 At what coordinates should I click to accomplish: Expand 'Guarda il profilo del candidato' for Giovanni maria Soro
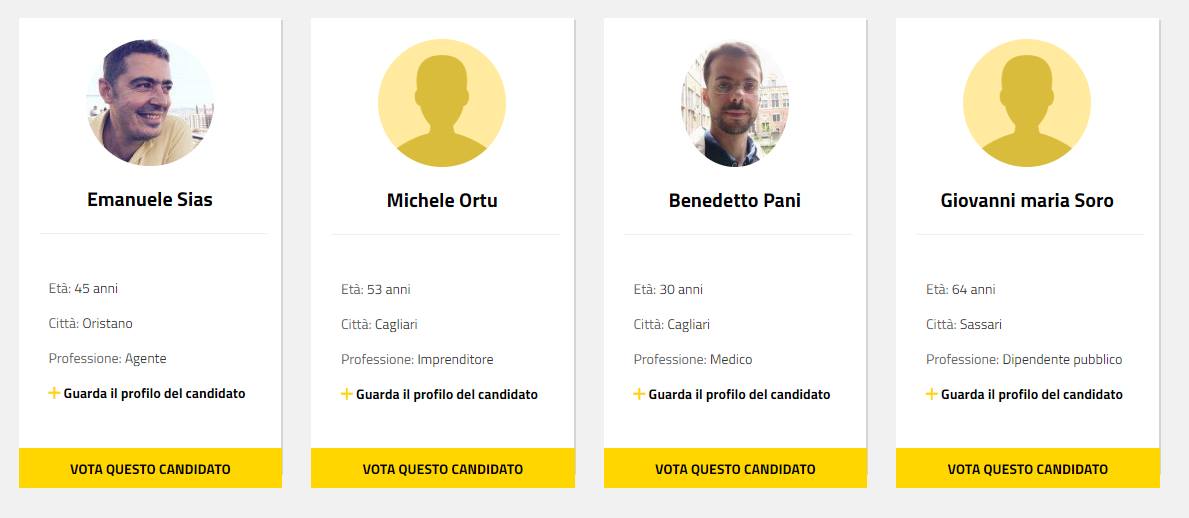1032,394
